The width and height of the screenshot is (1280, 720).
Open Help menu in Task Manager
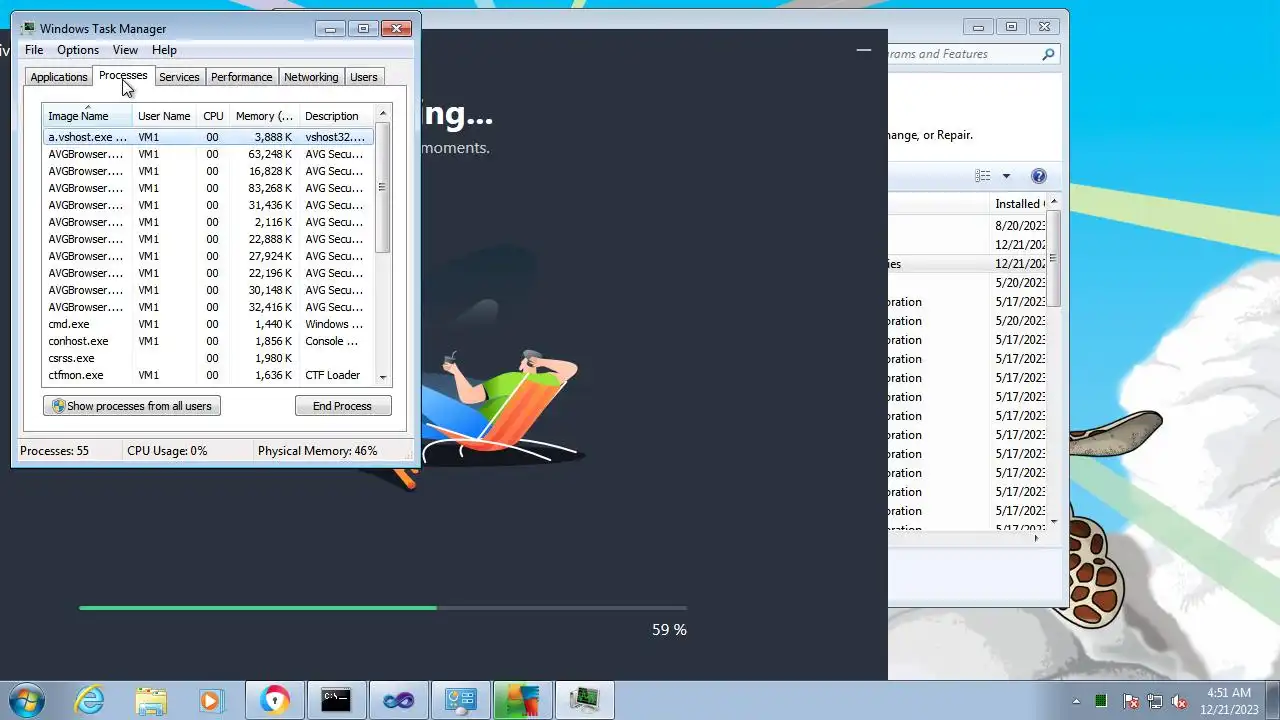coord(164,50)
